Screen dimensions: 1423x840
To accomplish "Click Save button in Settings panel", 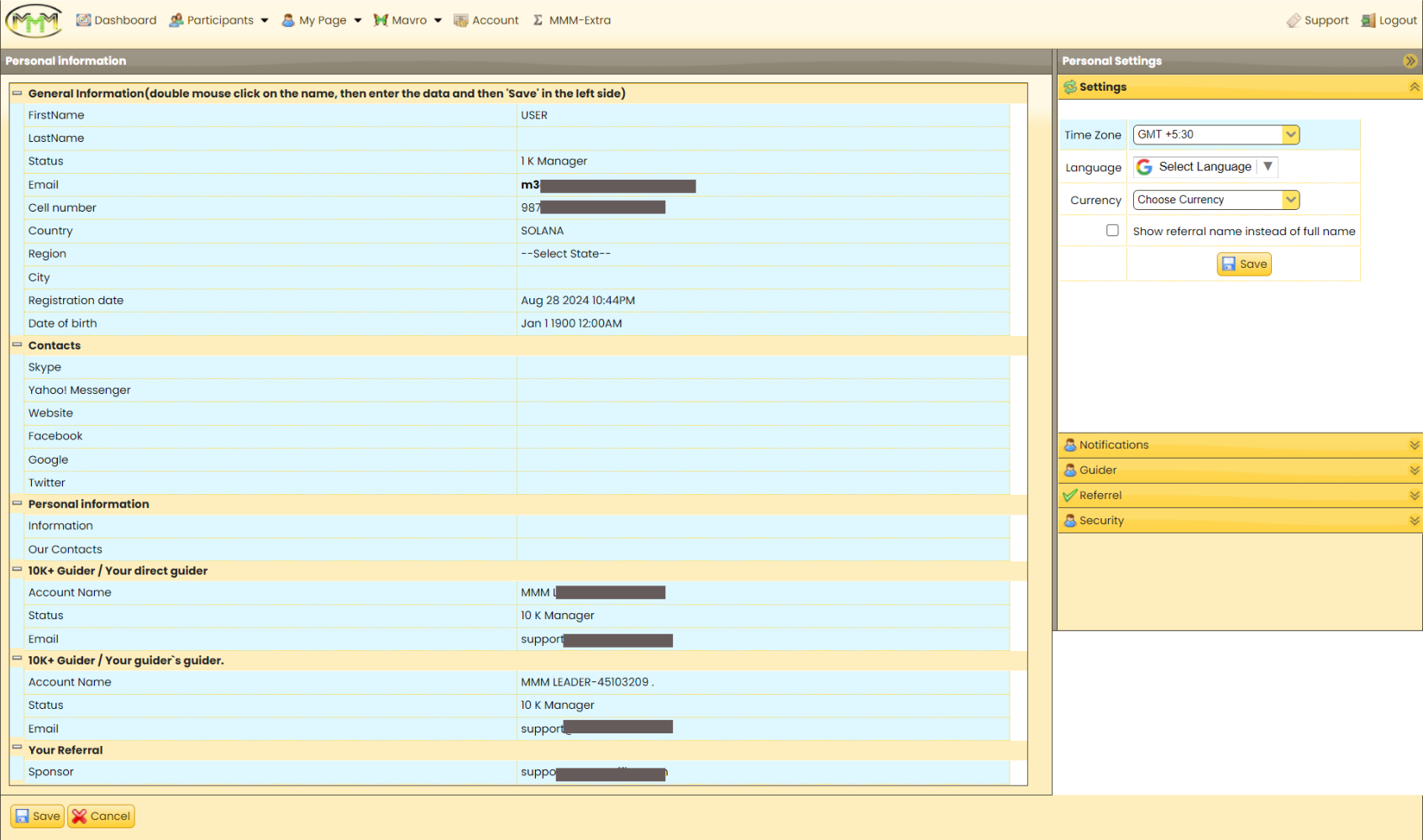I will coord(1244,264).
